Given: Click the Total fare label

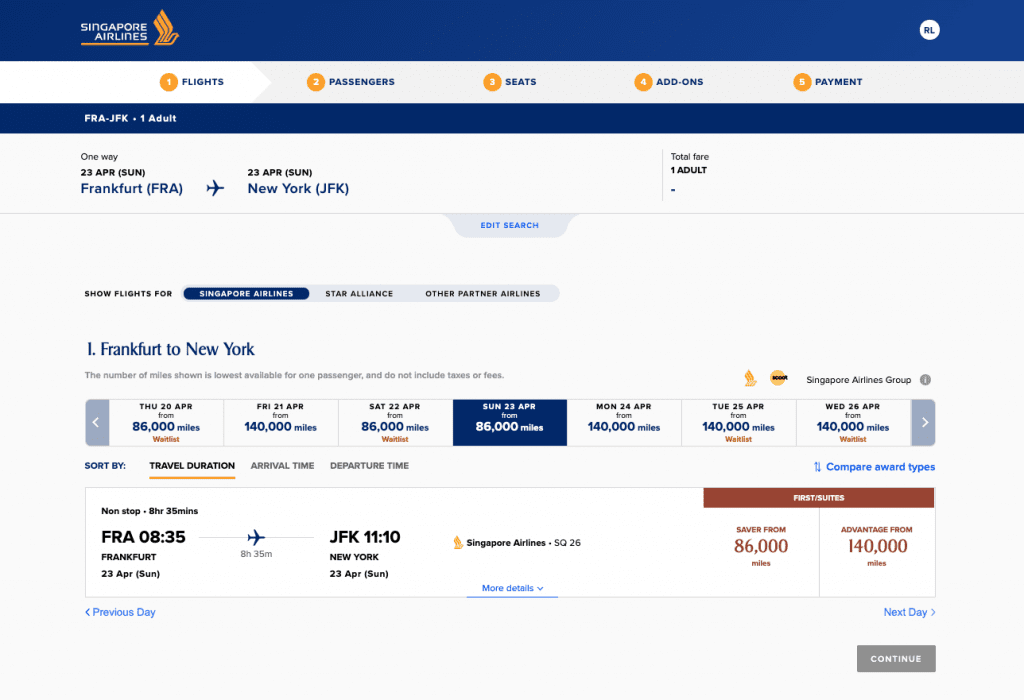Looking at the screenshot, I should (x=690, y=157).
